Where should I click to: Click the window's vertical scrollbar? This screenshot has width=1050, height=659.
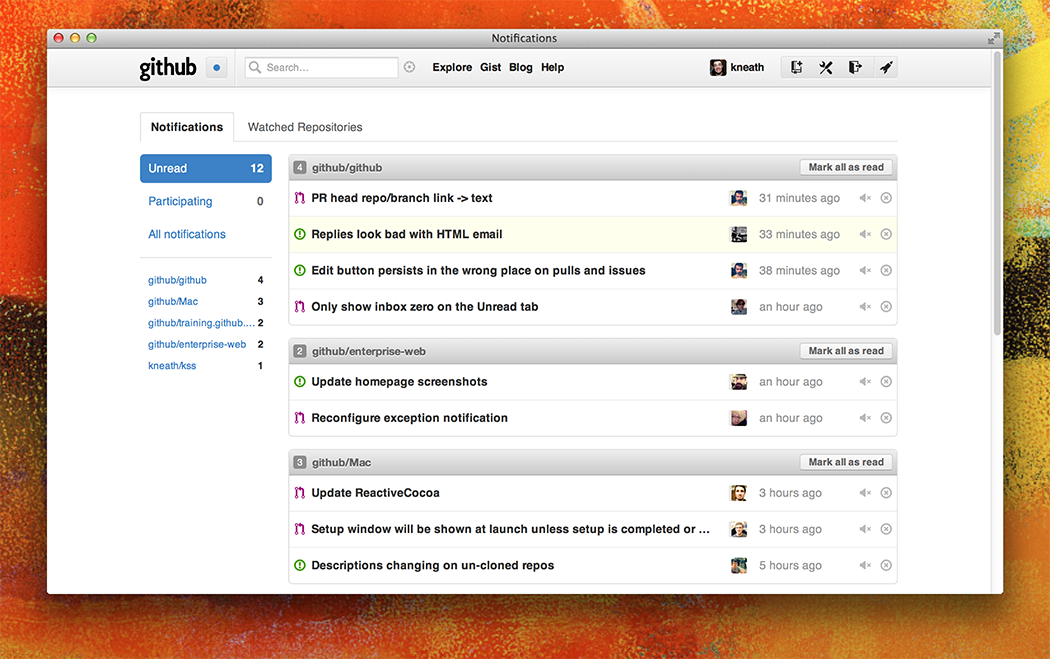pos(996,200)
